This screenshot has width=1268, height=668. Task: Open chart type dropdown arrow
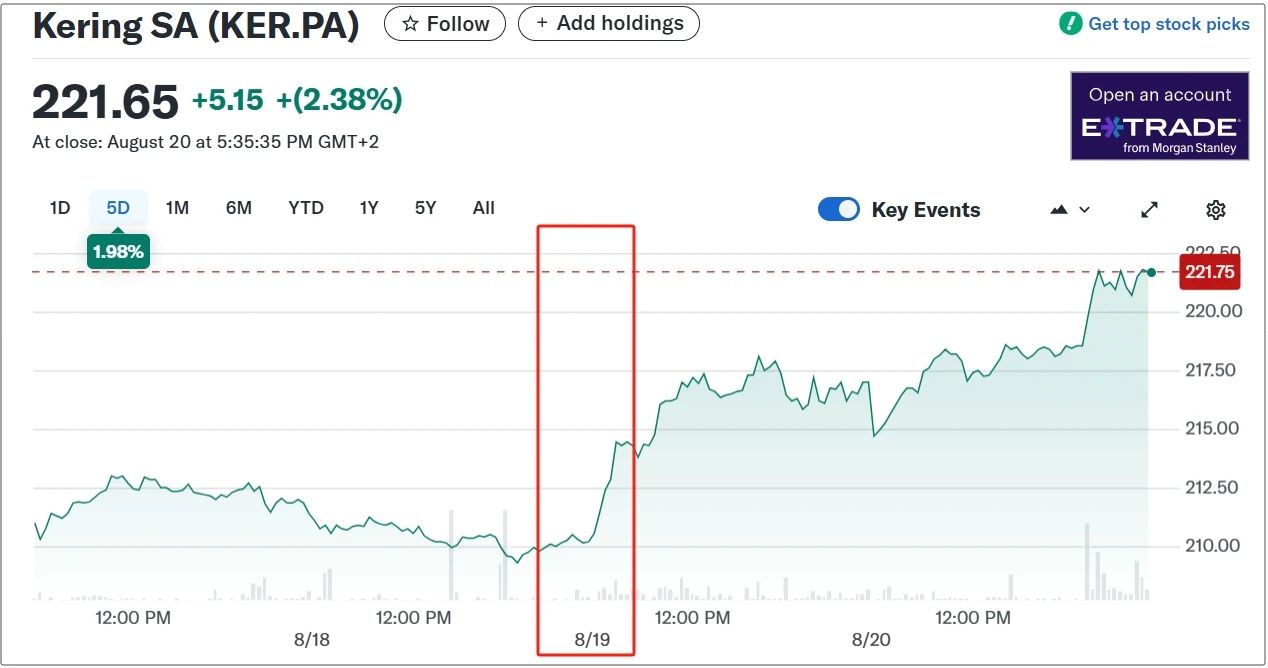pyautogui.click(x=1085, y=210)
